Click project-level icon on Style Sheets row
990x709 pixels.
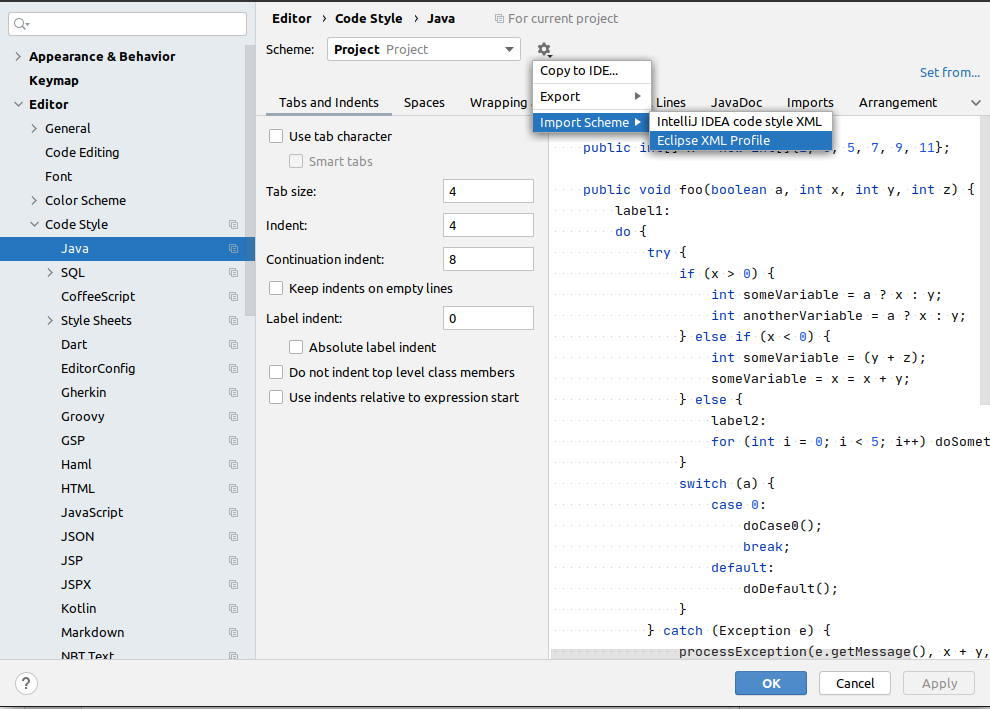tap(234, 321)
